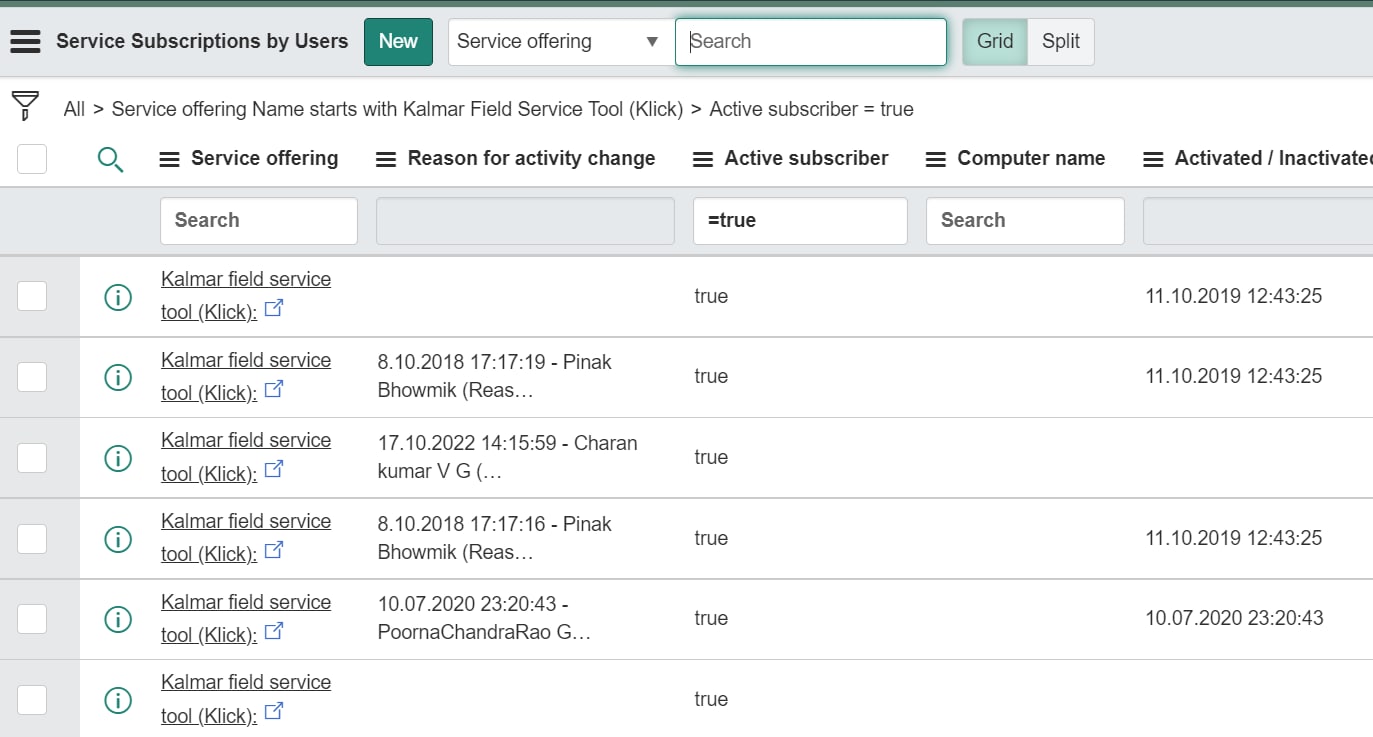Switch to Split view
Screen dimensions: 1373x737
(x=1061, y=42)
